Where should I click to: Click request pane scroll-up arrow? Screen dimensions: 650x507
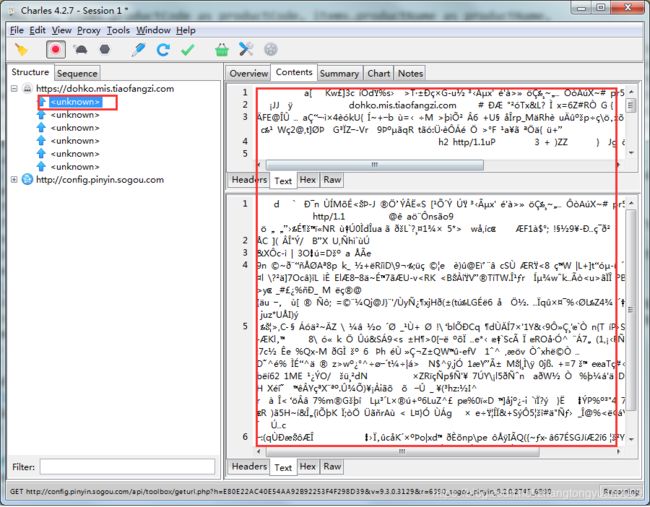[x=631, y=92]
